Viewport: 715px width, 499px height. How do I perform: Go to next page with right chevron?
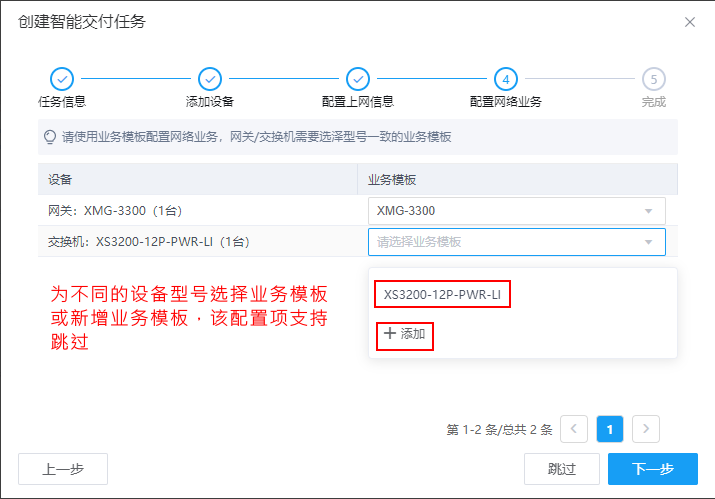646,429
